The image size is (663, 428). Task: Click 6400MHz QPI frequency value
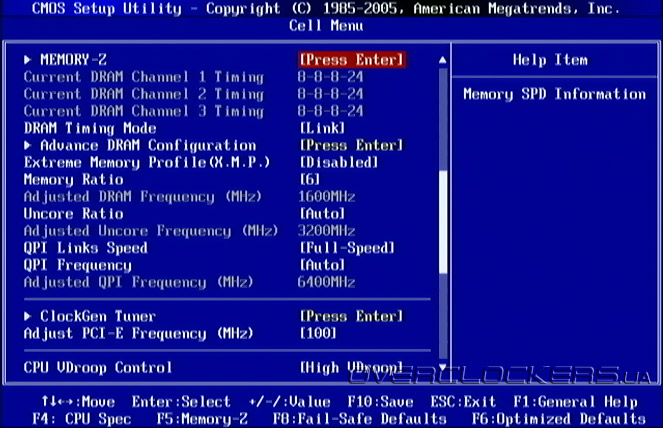coord(326,283)
